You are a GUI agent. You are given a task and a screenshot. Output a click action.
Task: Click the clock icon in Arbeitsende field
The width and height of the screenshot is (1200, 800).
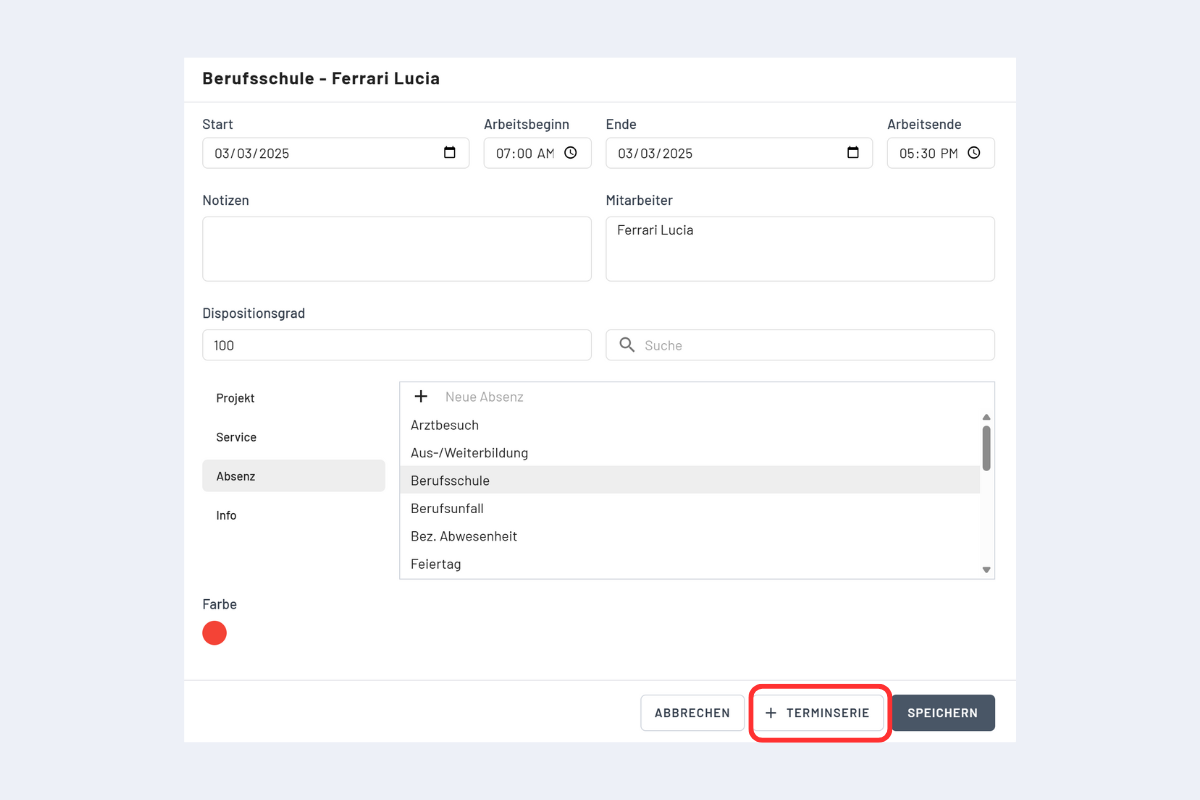point(974,153)
